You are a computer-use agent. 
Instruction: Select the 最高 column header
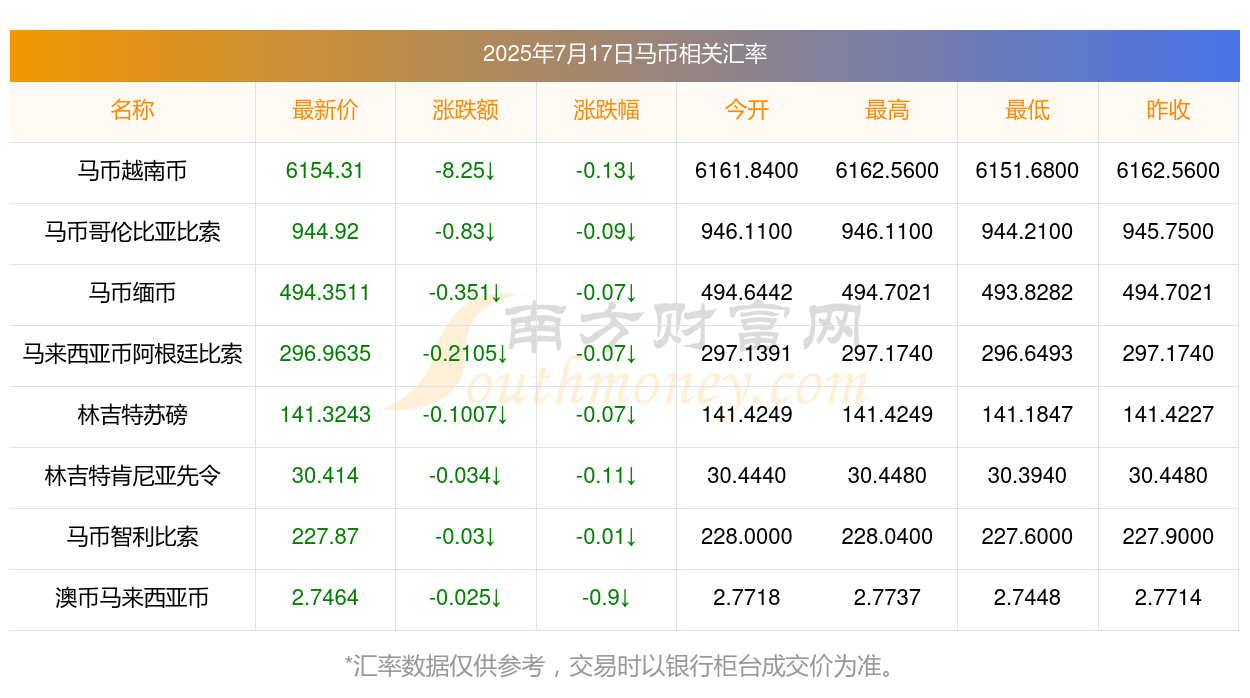(887, 110)
